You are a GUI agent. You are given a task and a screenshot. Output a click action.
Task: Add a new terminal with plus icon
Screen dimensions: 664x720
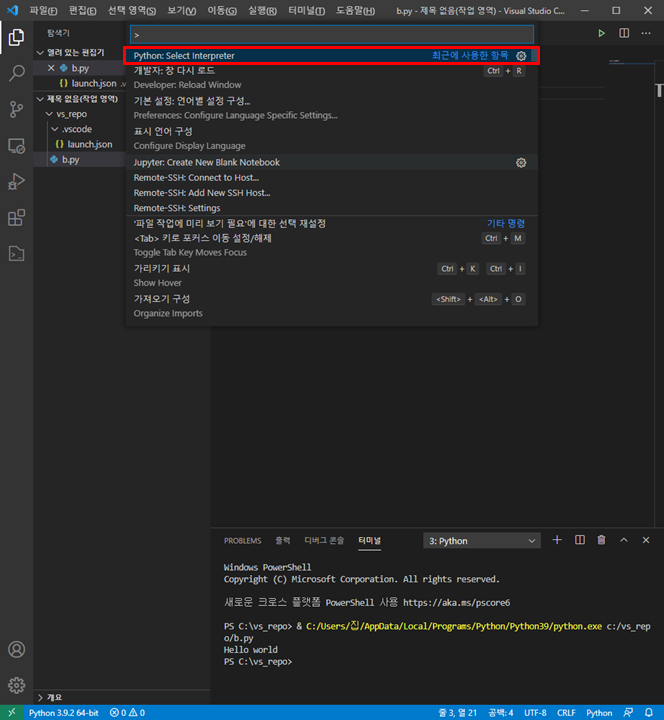557,540
